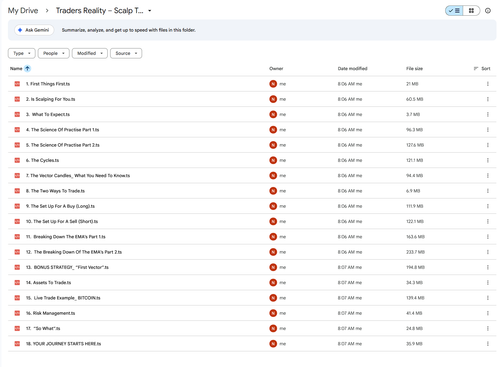This screenshot has height=367, width=500.
Task: Open More actions for 3. What To Expect.ts
Action: (487, 115)
